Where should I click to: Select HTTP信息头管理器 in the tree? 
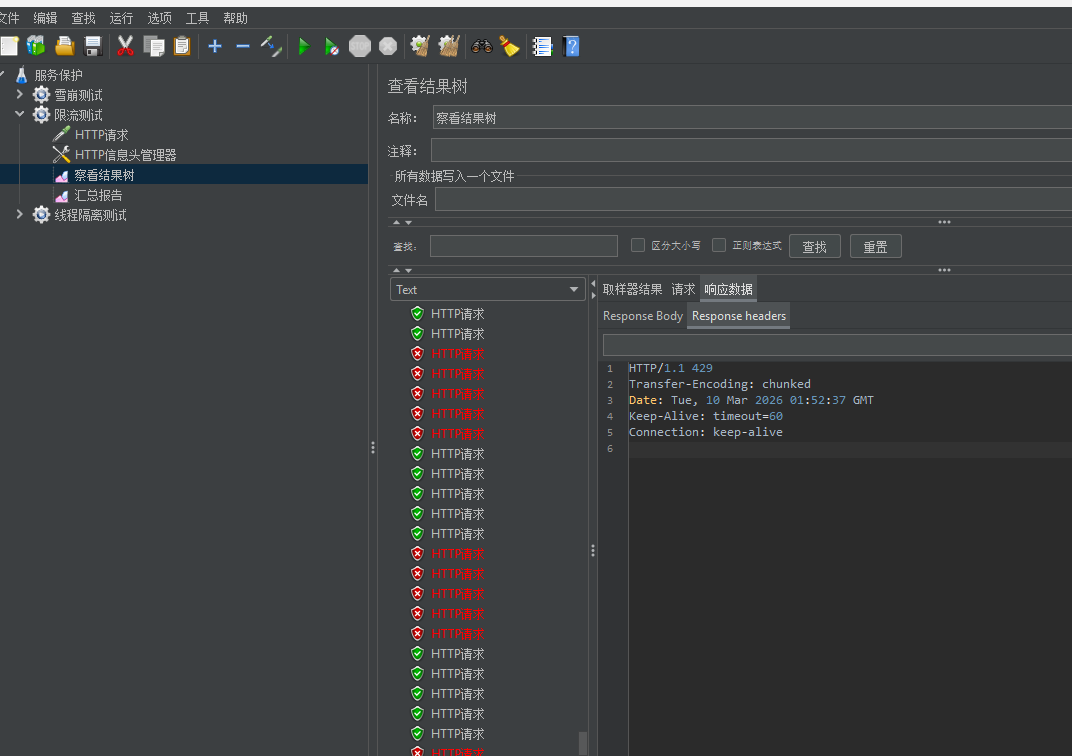click(x=125, y=155)
